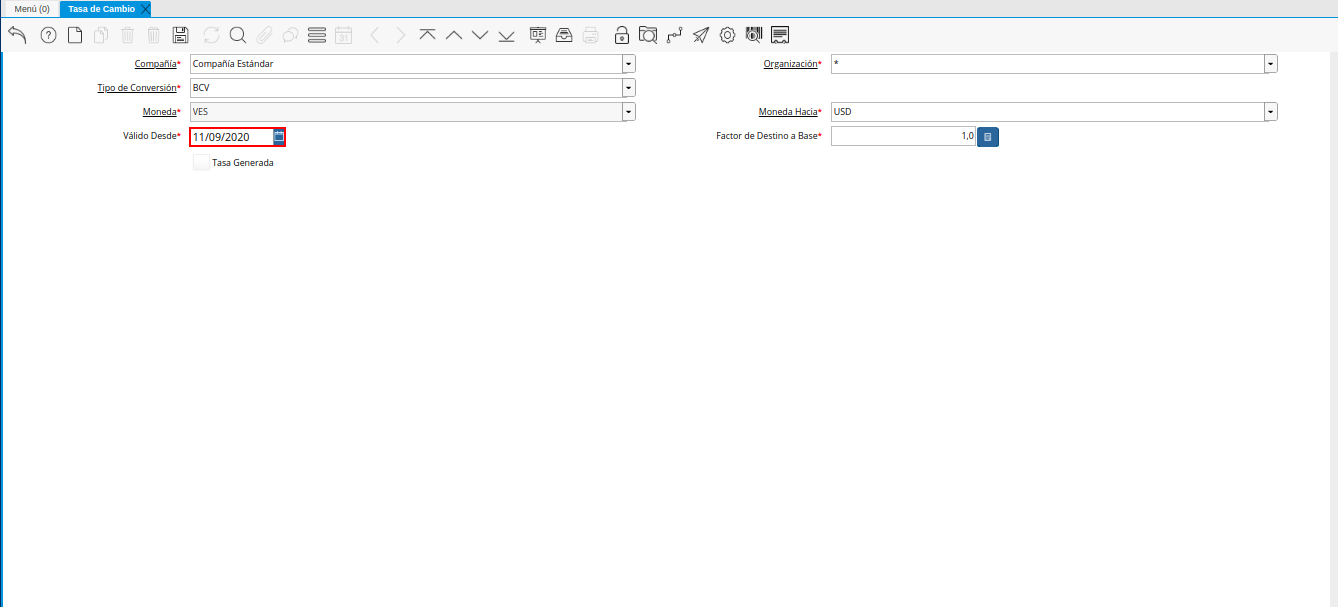Open the process gear icon
The image size is (1338, 607).
pyautogui.click(x=727, y=35)
